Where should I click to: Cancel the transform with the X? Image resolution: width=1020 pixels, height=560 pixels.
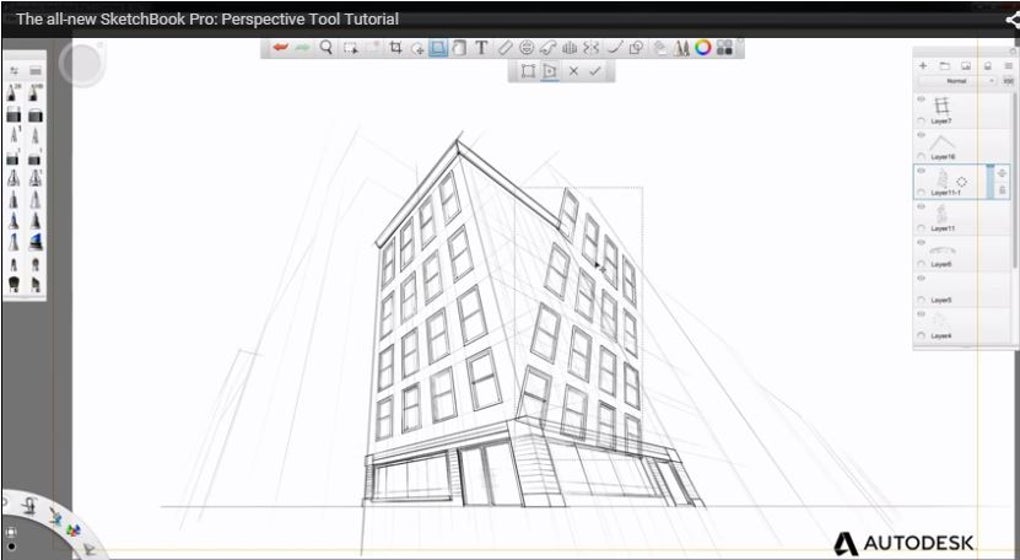point(573,72)
